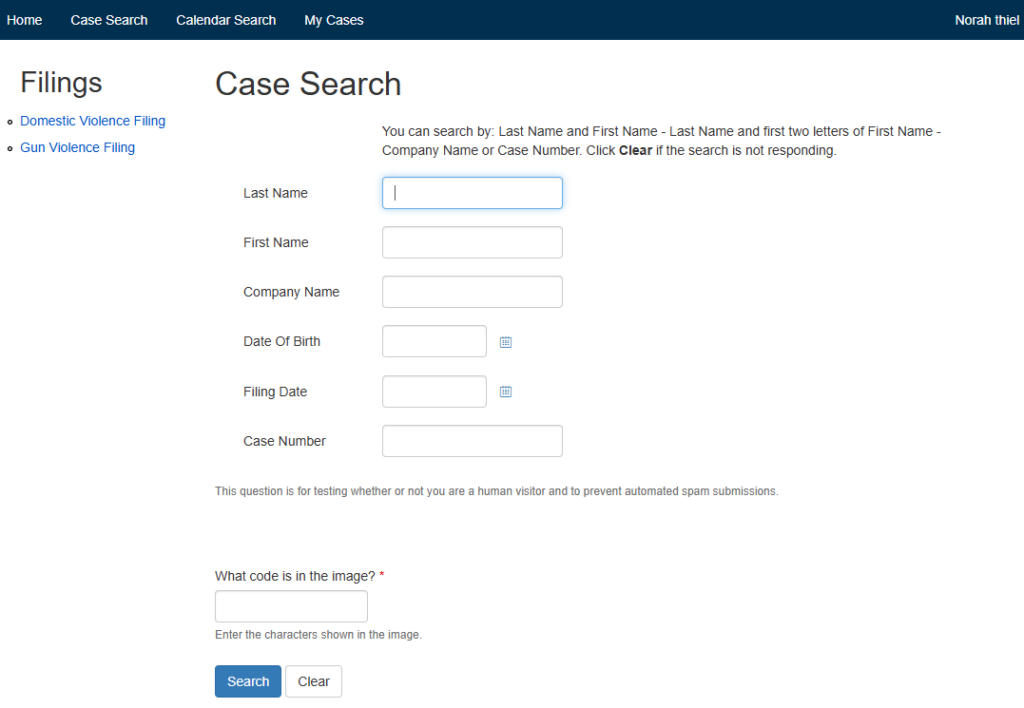
Task: Focus the Case Number field
Action: (472, 441)
